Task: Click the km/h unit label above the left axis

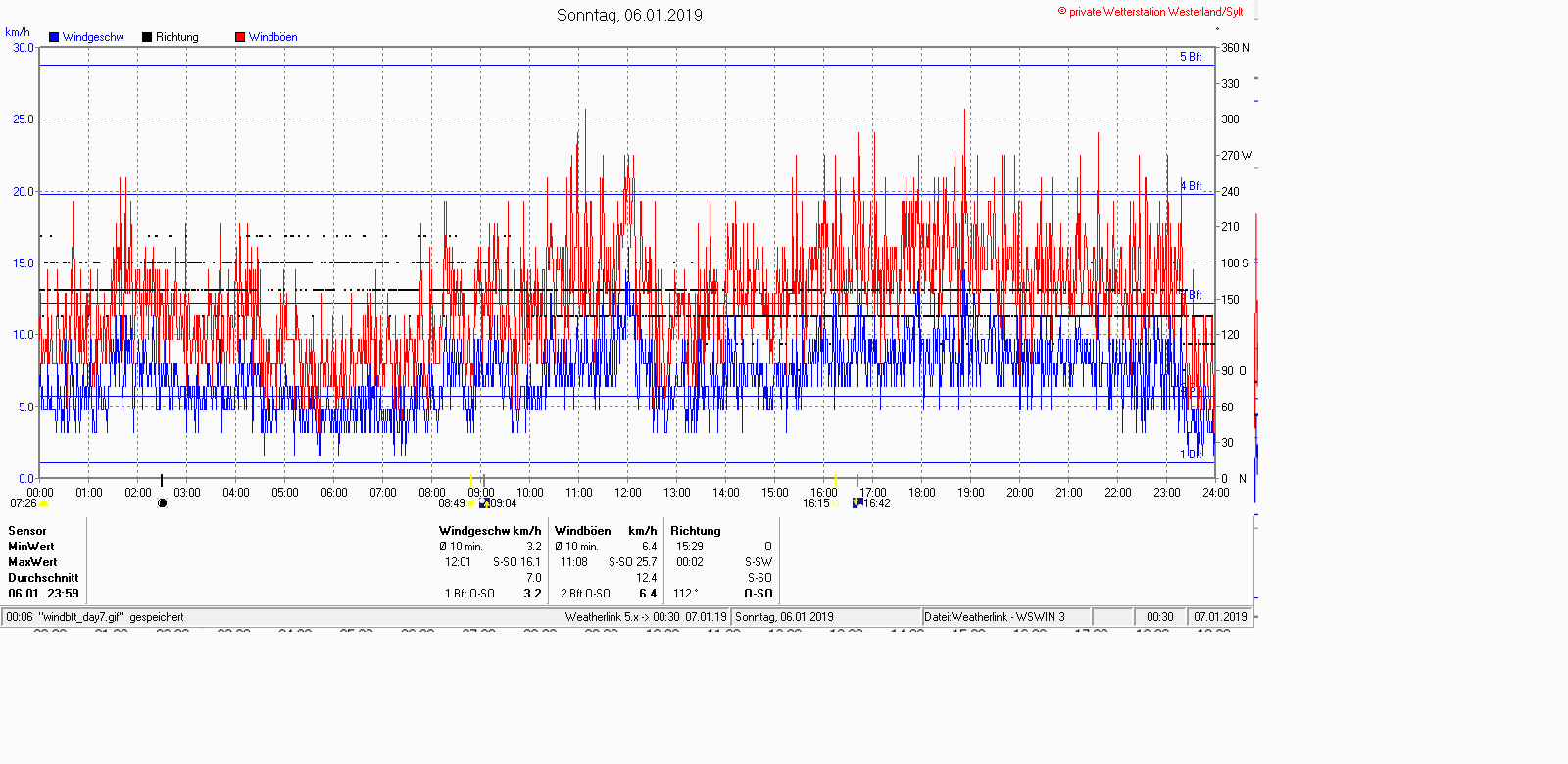Action: (x=18, y=32)
